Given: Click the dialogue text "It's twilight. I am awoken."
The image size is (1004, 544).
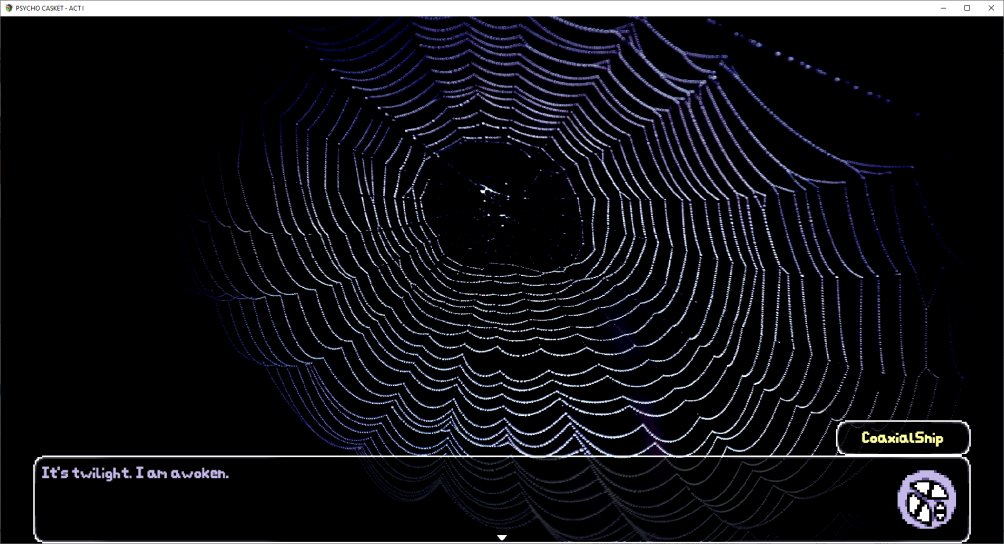Looking at the screenshot, I should 135,473.
